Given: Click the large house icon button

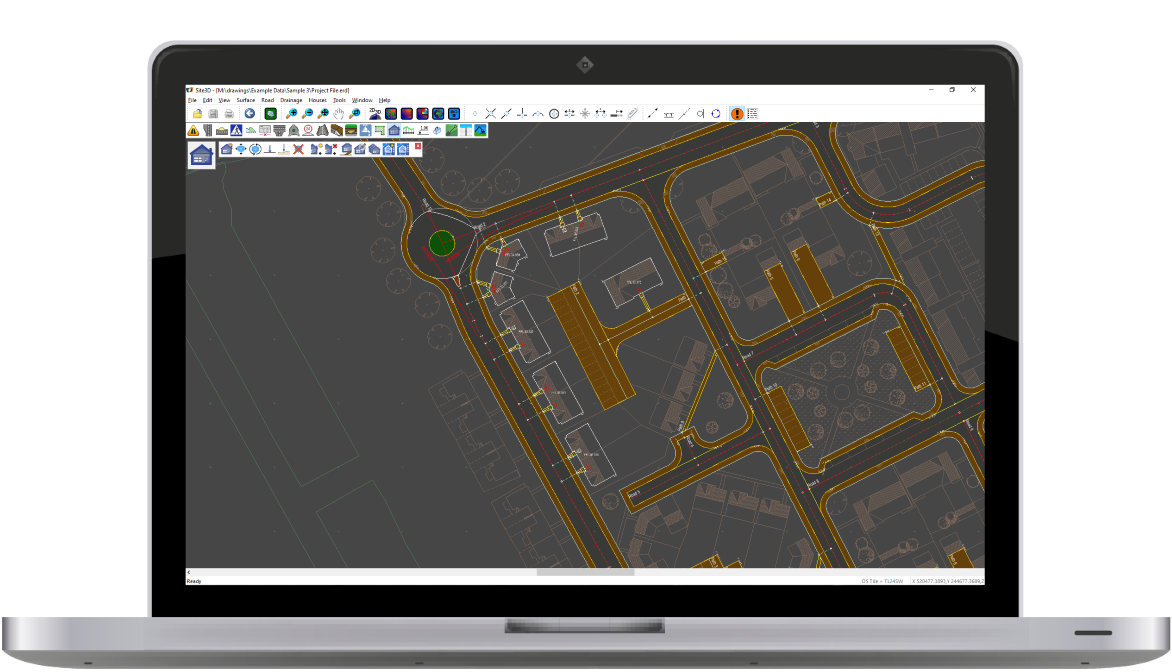Looking at the screenshot, I should pyautogui.click(x=202, y=155).
